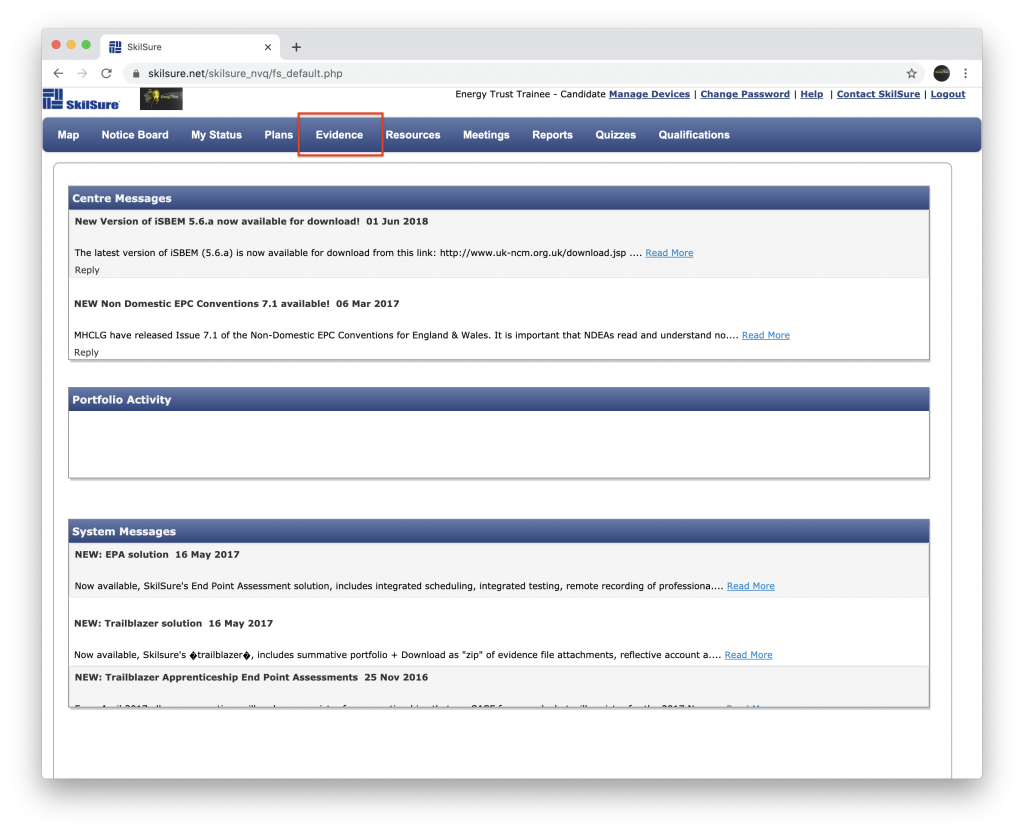Screen dimensions: 1024x834
Task: Open the Meetings menu
Action: click(486, 135)
